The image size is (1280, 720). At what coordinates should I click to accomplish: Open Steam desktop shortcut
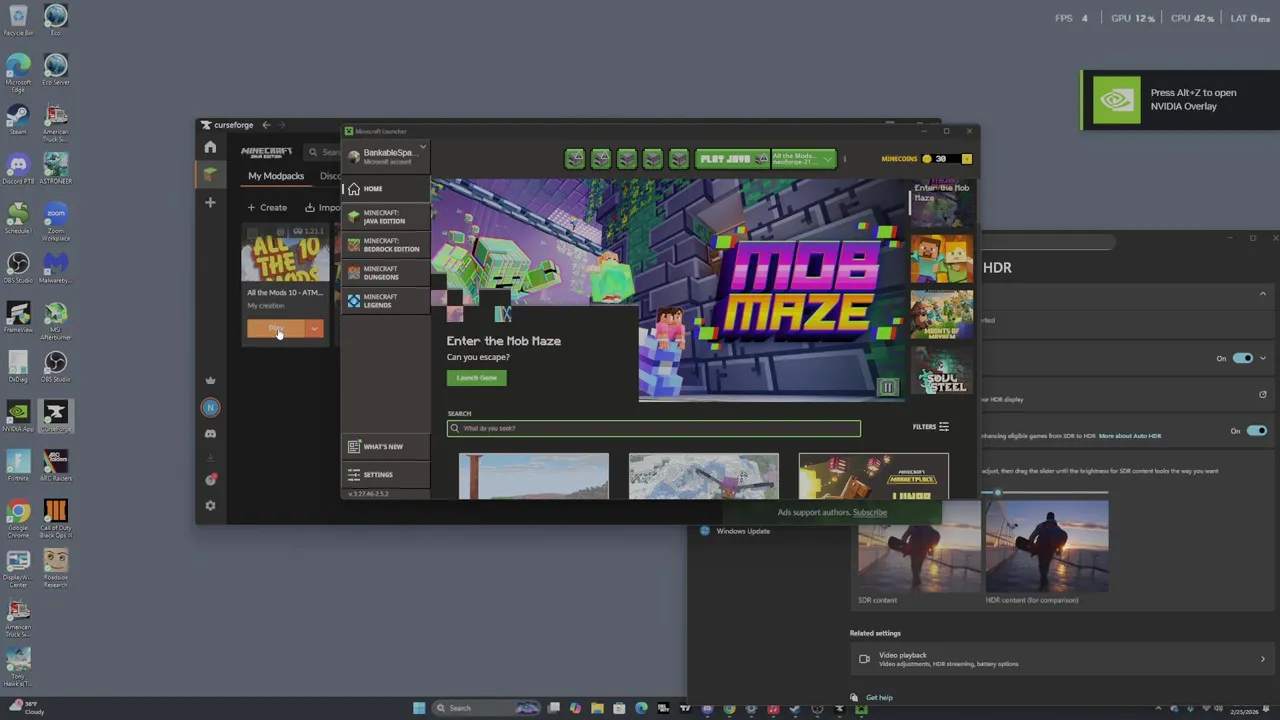click(18, 119)
